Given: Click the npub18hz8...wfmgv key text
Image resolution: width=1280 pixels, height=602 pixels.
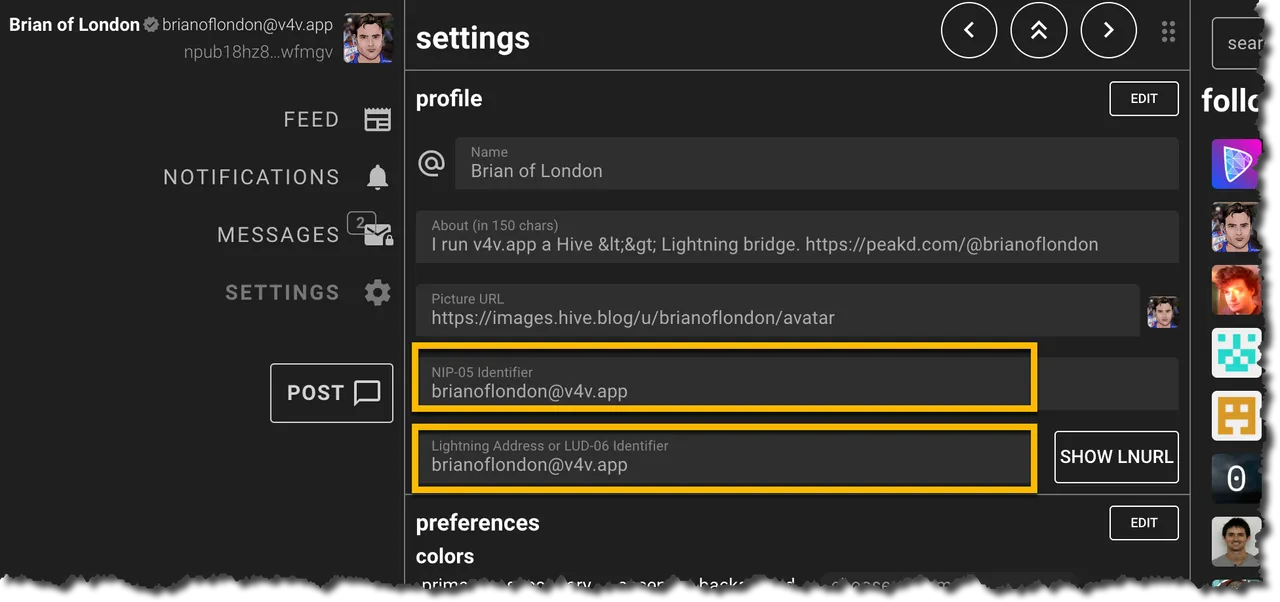Looking at the screenshot, I should point(258,52).
